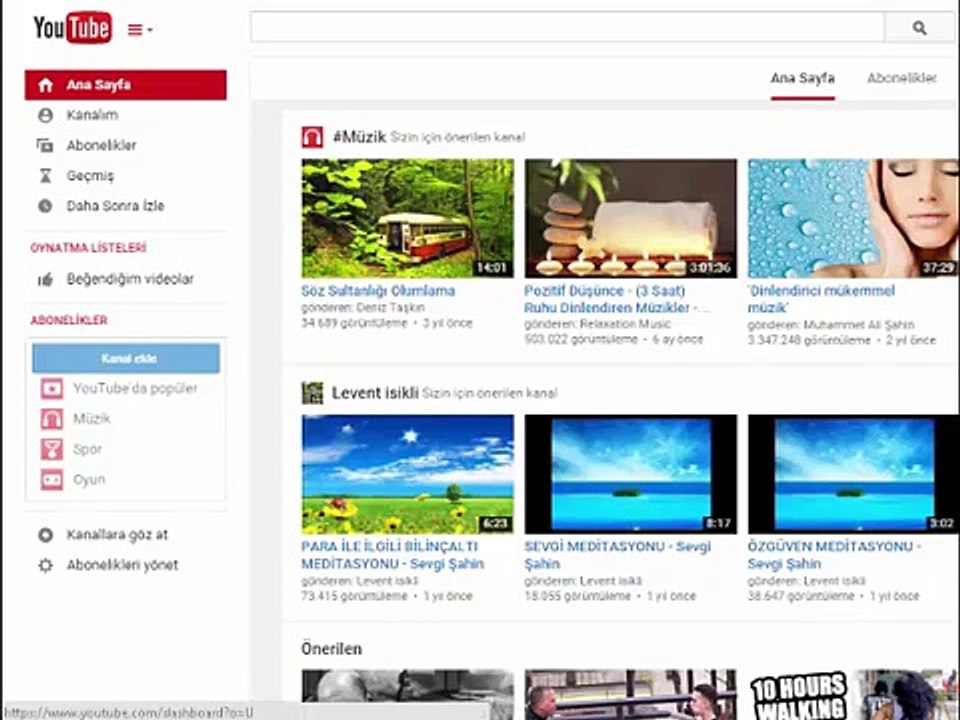Open the Beğendiğim videolar playlist
This screenshot has width=960, height=720.
[x=130, y=279]
